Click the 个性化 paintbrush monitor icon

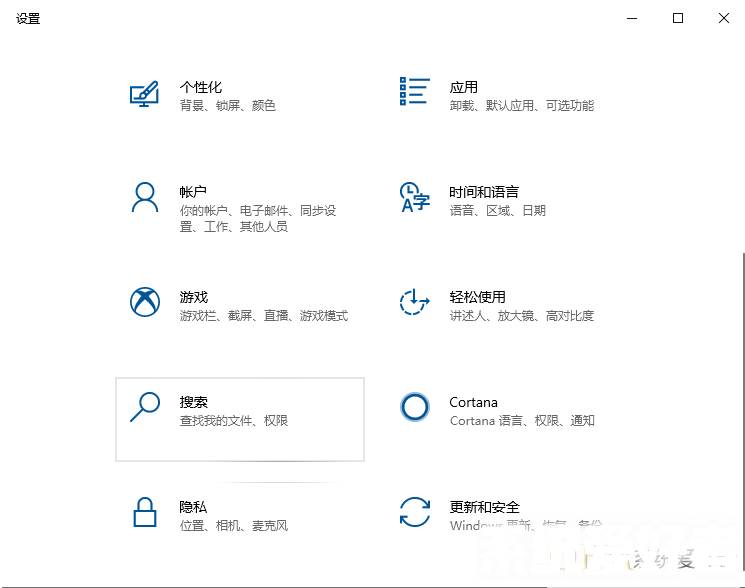(145, 93)
